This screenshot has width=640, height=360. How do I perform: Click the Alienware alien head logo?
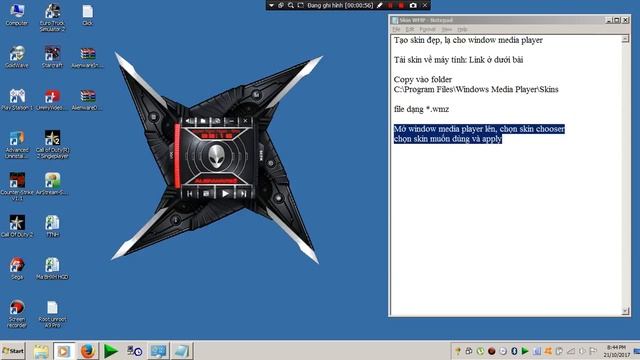coord(216,156)
